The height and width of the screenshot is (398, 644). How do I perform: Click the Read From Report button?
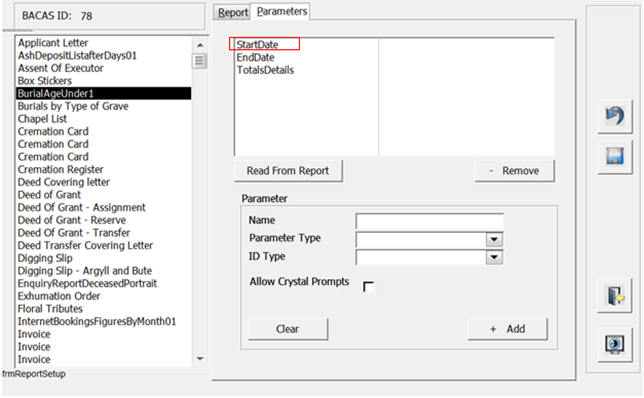click(x=288, y=170)
